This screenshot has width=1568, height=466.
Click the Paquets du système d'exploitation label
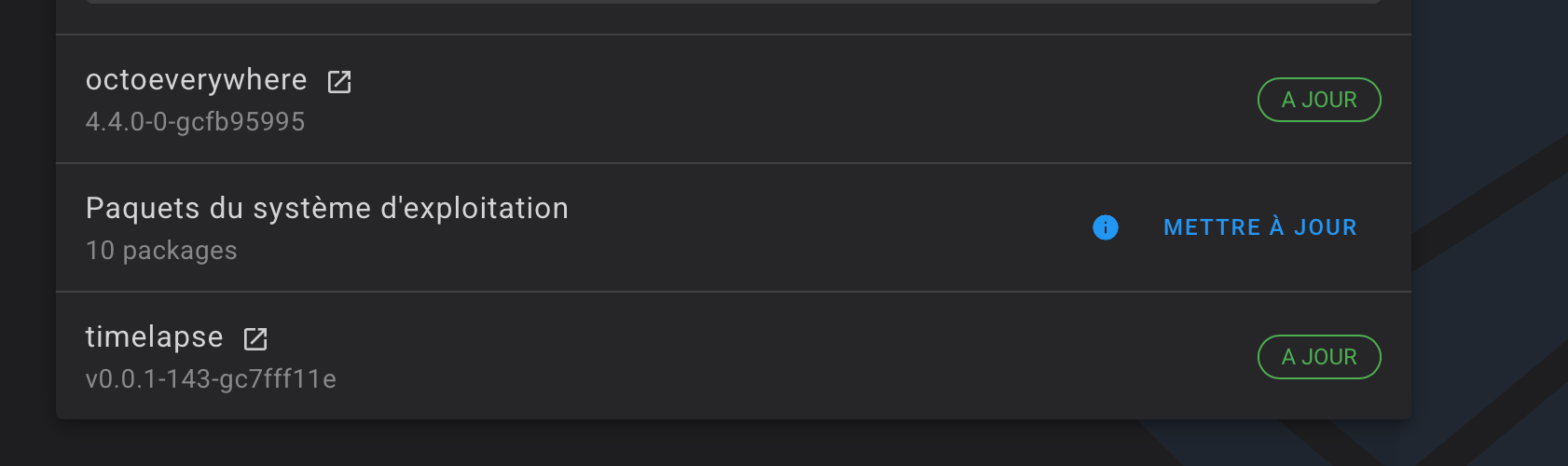[326, 209]
